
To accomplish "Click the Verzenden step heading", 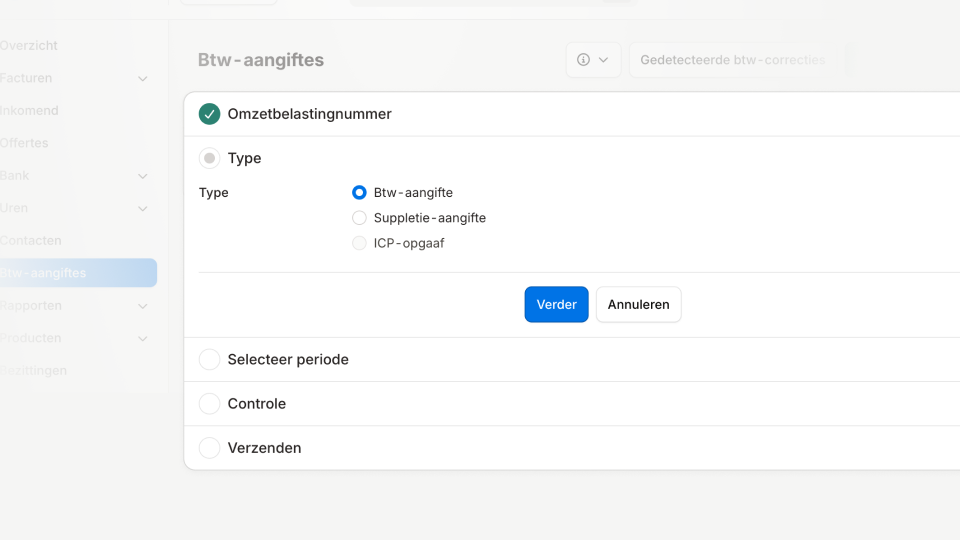I will pyautogui.click(x=264, y=448).
